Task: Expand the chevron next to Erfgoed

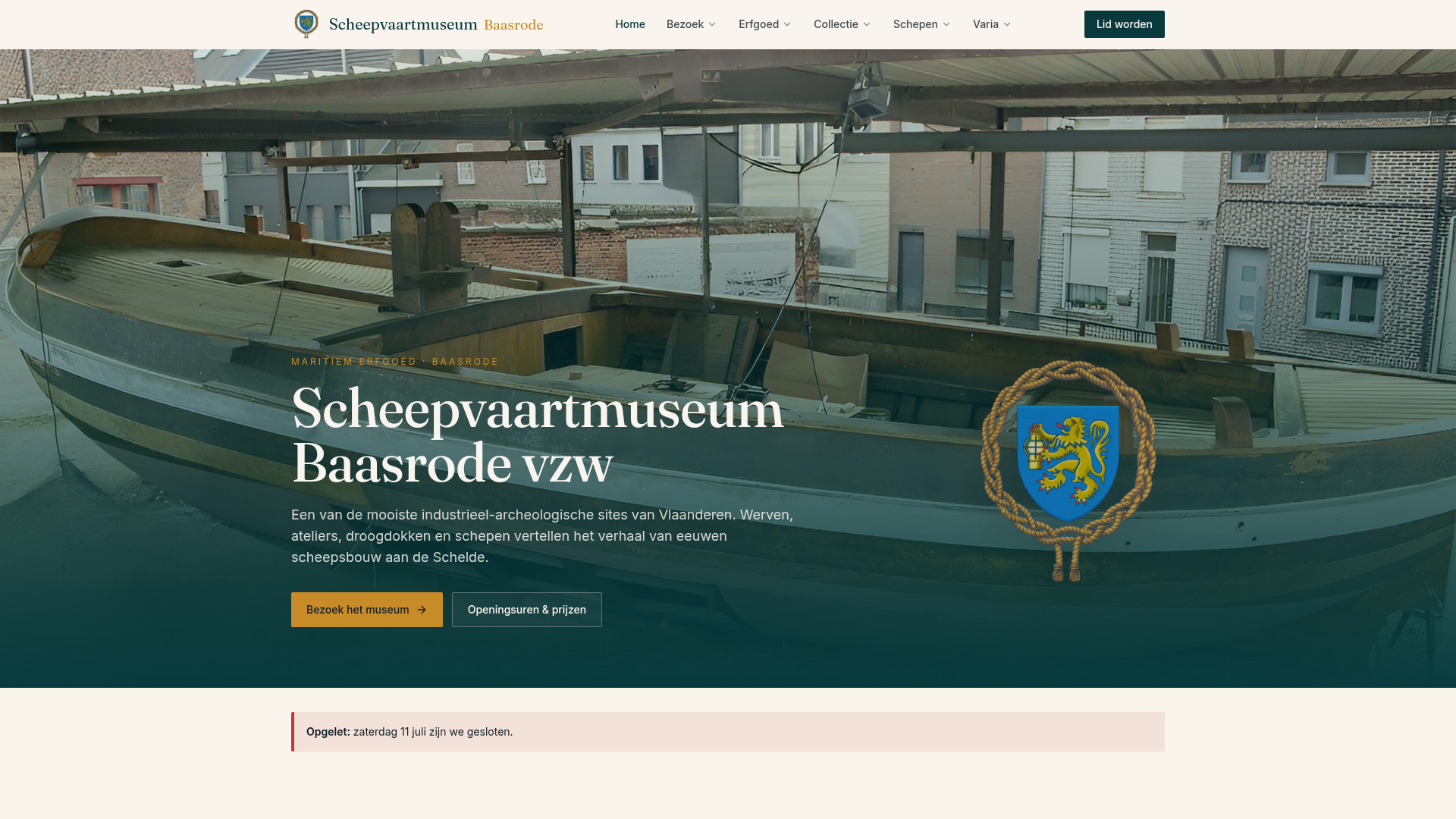Action: (x=787, y=24)
